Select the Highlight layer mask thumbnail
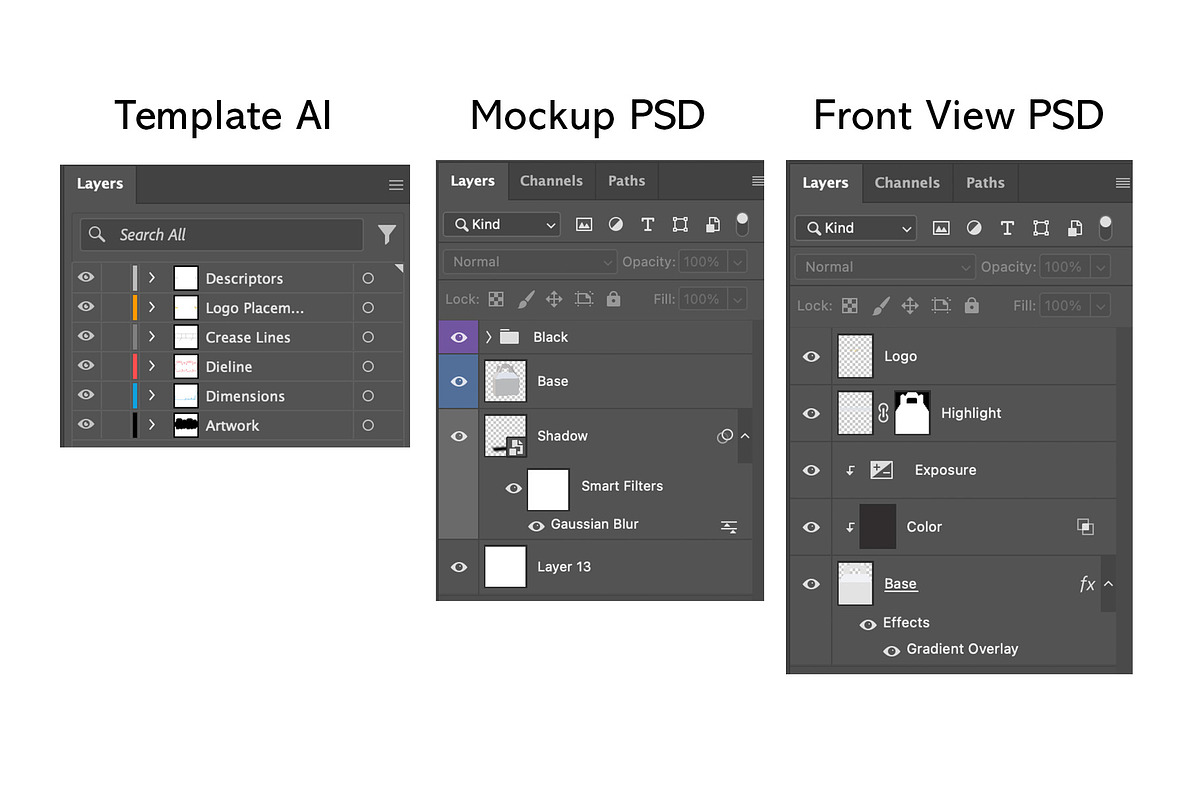1200x800 pixels. (913, 413)
